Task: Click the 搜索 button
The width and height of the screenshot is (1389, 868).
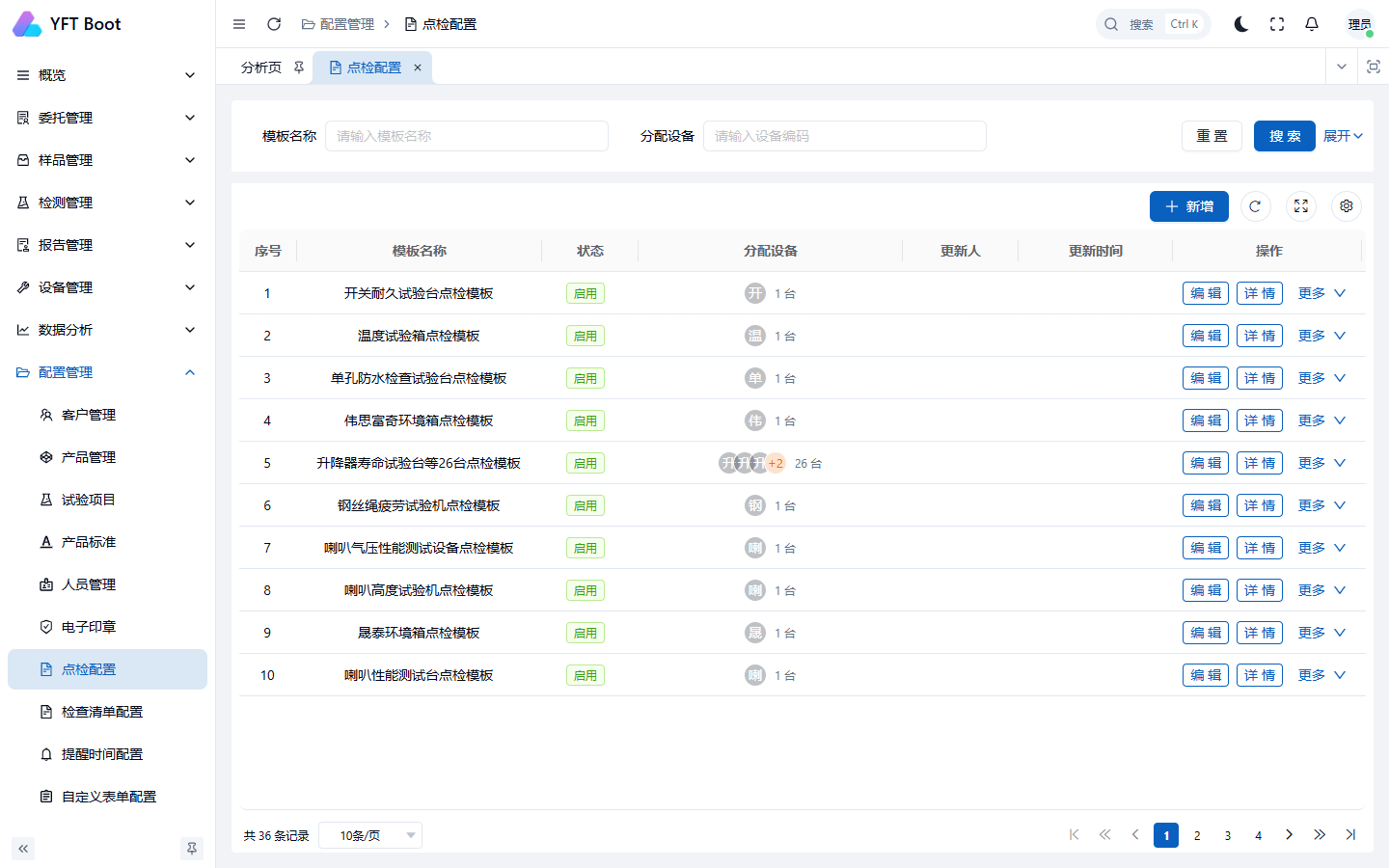Action: click(x=1285, y=136)
